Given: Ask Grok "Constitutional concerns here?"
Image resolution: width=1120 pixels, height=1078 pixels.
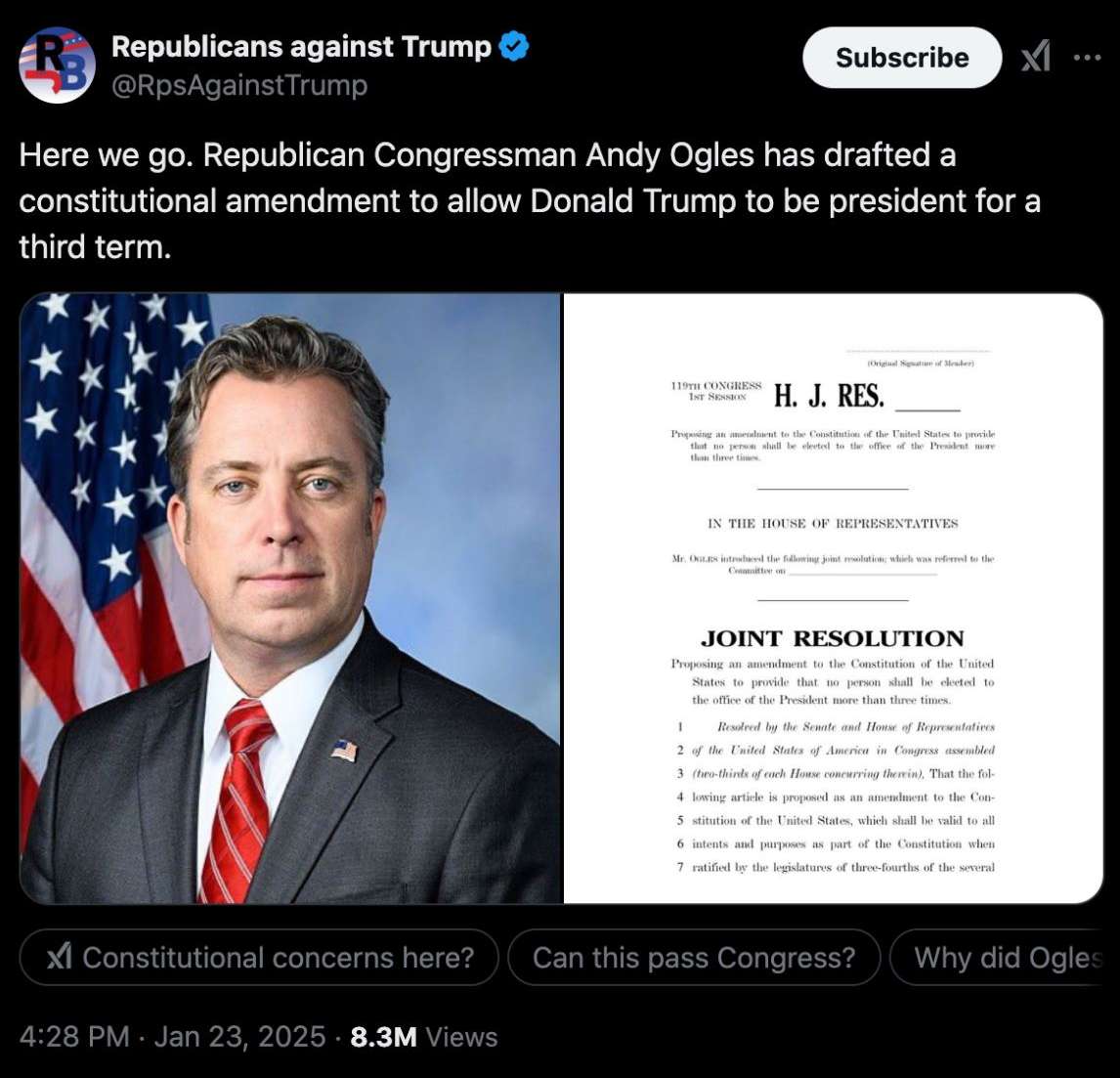Looking at the screenshot, I should (259, 957).
